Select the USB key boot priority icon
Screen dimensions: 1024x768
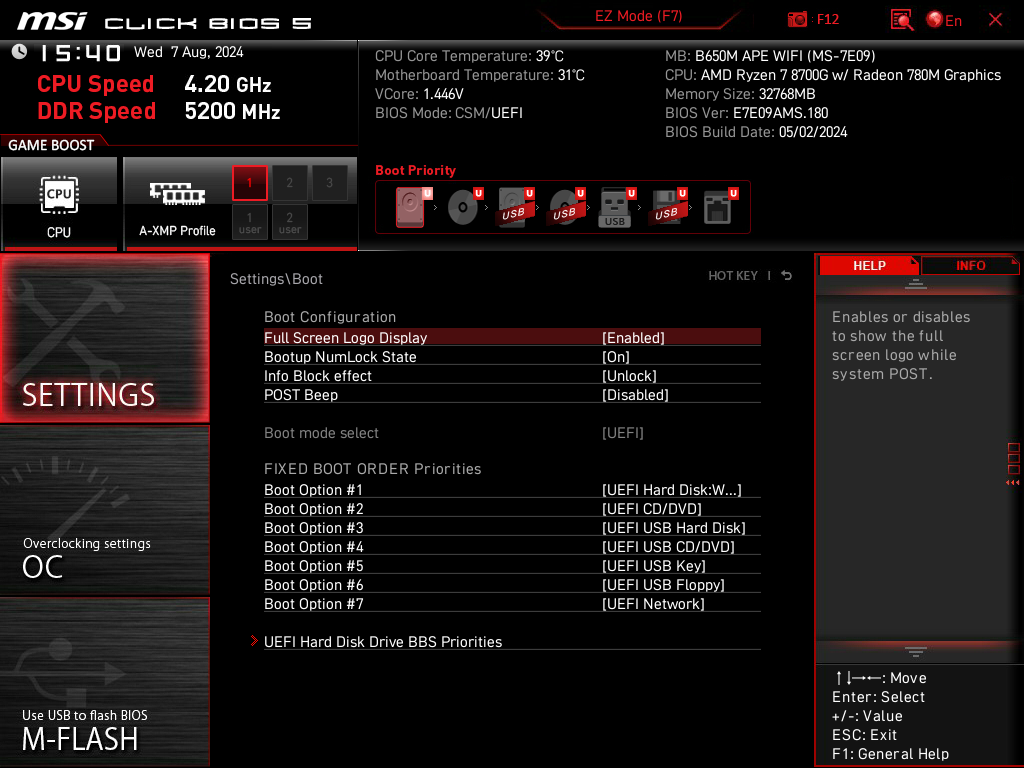pyautogui.click(x=617, y=207)
